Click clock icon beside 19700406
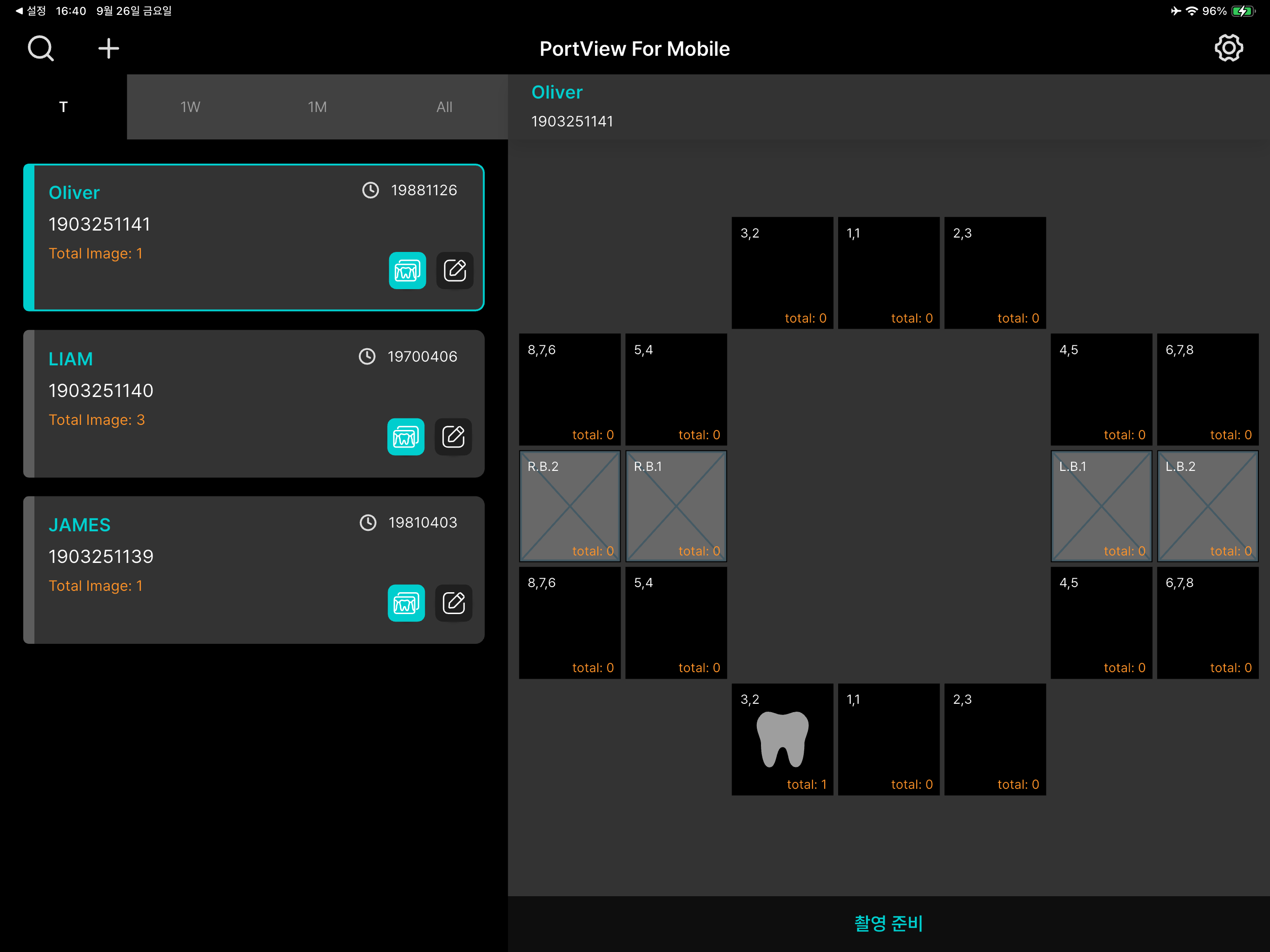The height and width of the screenshot is (952, 1270). pyautogui.click(x=367, y=357)
